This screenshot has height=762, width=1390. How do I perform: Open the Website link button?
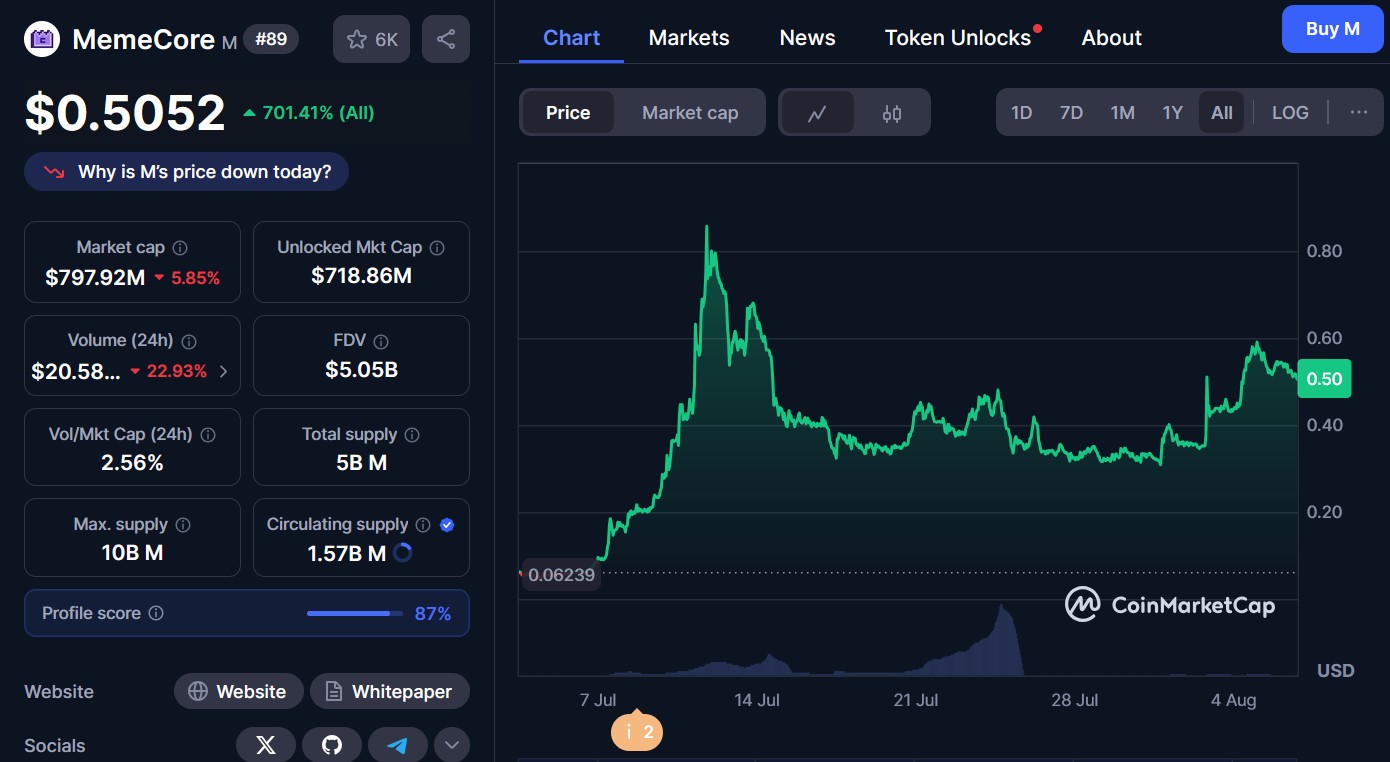click(x=238, y=691)
